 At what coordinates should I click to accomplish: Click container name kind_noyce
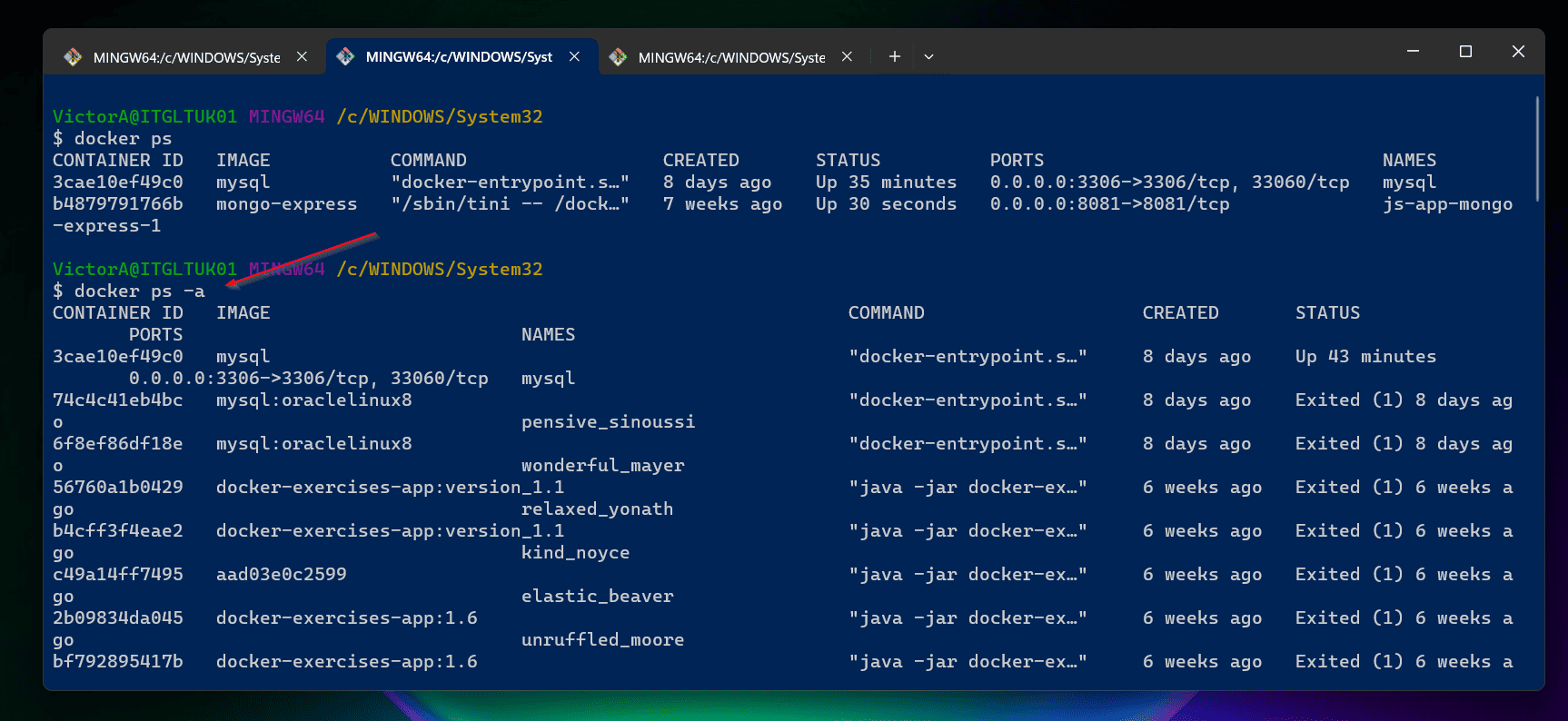tap(576, 553)
